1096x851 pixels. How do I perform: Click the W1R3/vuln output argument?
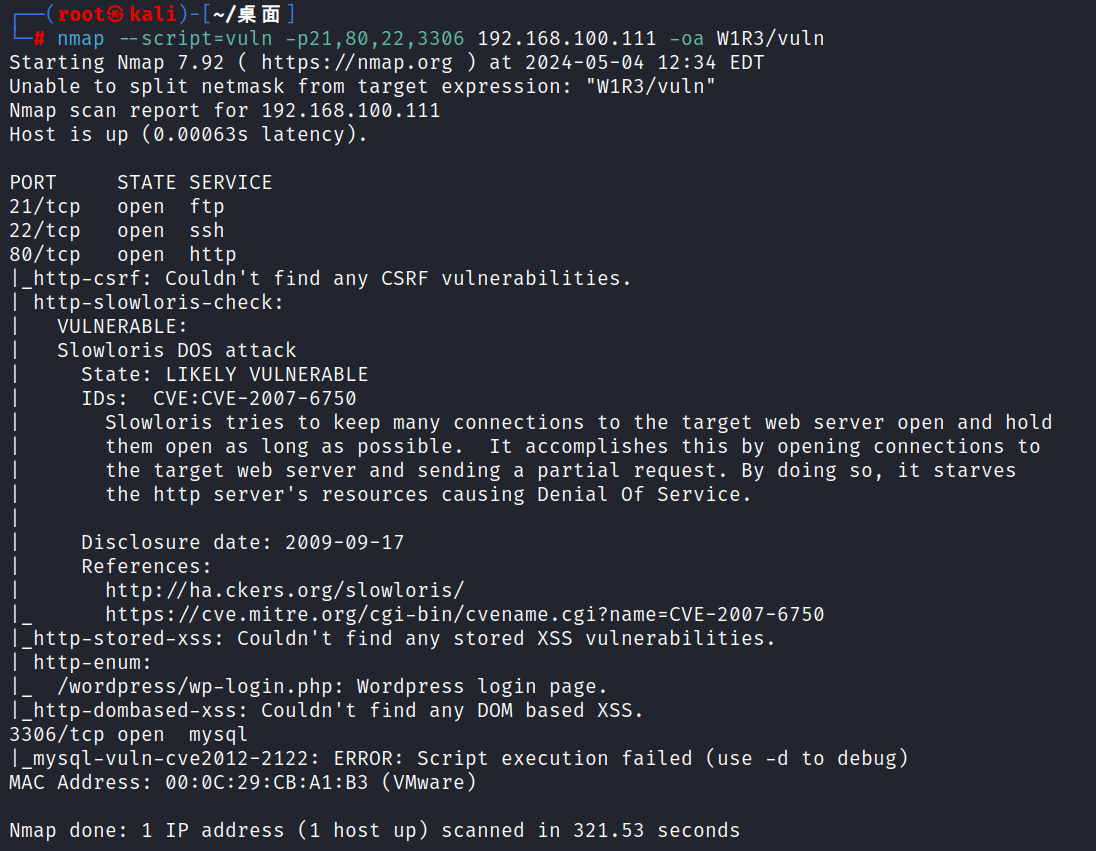(770, 39)
